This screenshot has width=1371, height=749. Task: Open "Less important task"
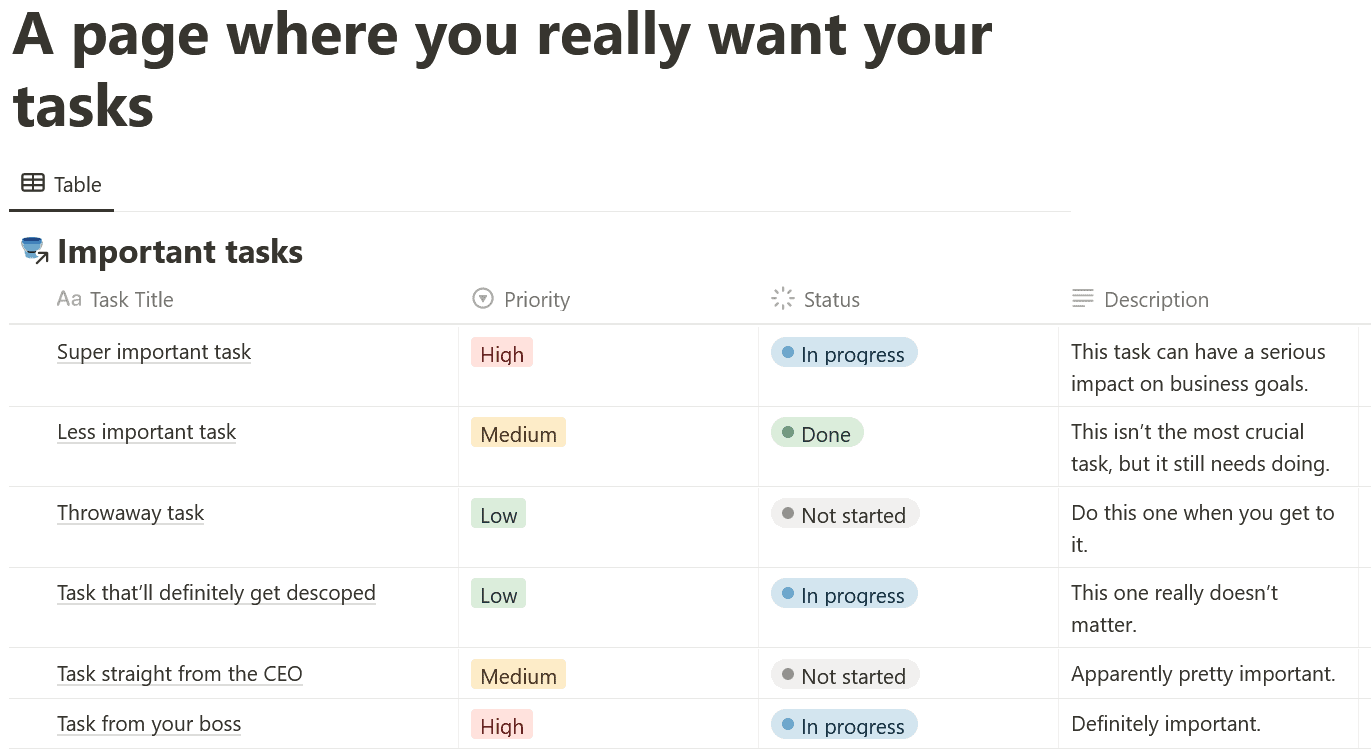coord(146,431)
